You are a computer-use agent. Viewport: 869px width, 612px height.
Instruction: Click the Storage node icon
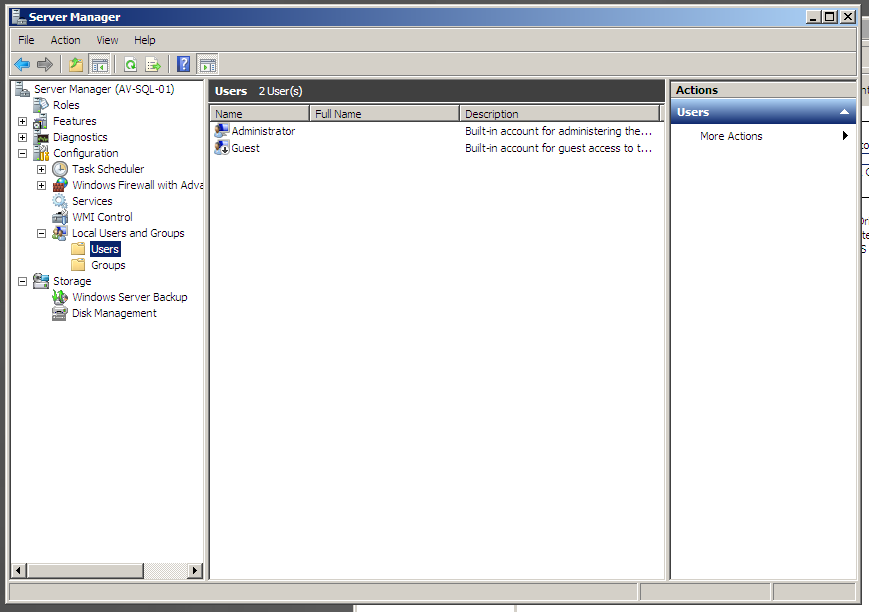click(x=41, y=281)
